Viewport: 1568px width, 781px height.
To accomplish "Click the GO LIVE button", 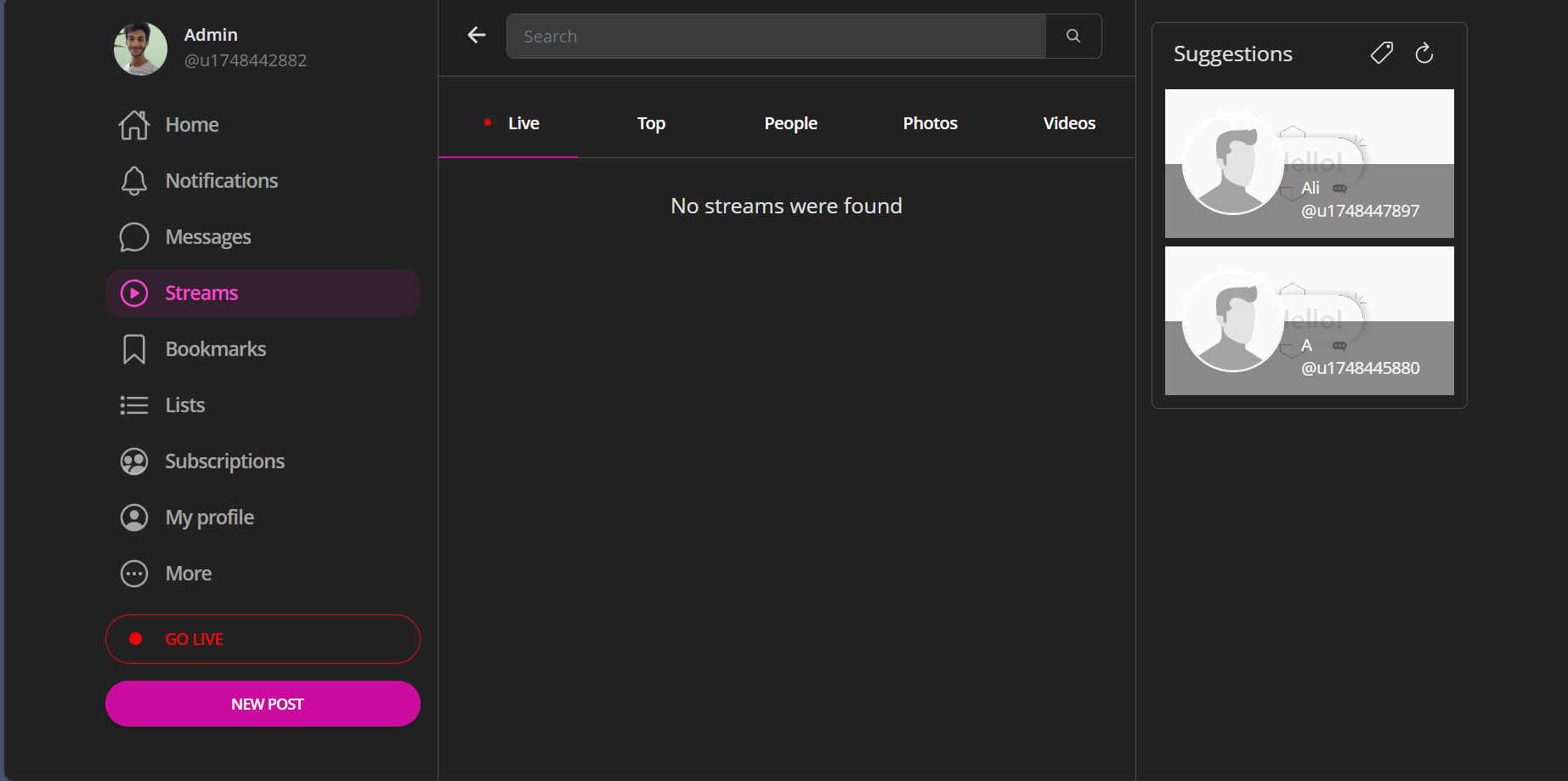I will (x=263, y=639).
